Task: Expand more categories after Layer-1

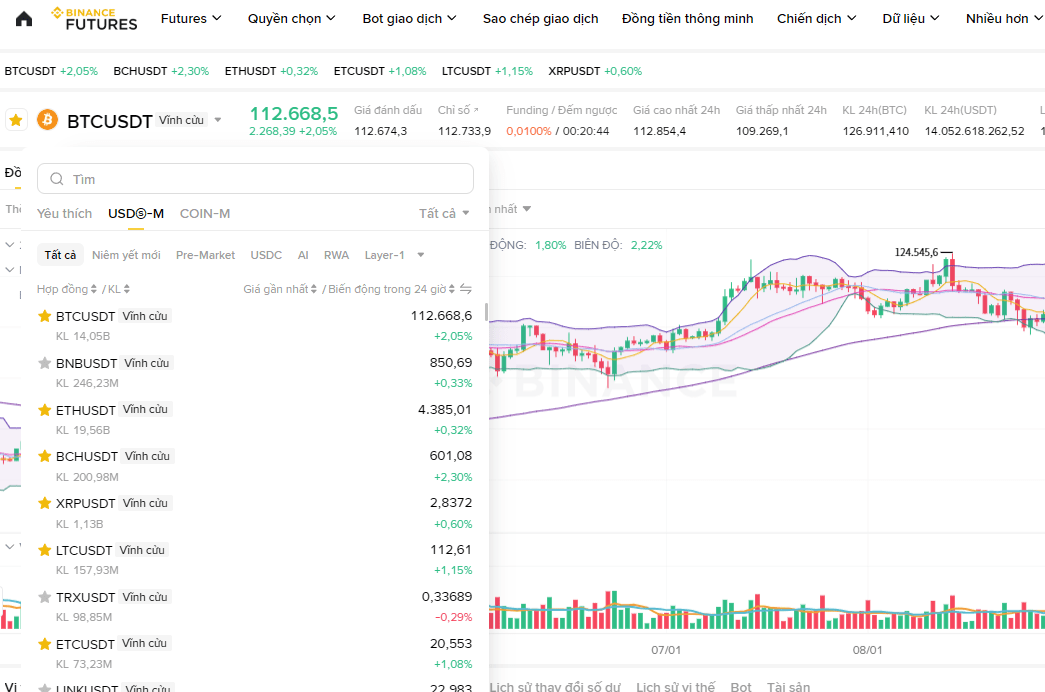Action: [x=421, y=255]
